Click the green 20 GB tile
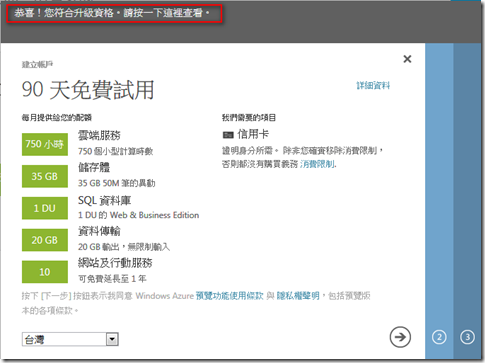Image resolution: width=485 pixels, height=363 pixels. [45, 240]
